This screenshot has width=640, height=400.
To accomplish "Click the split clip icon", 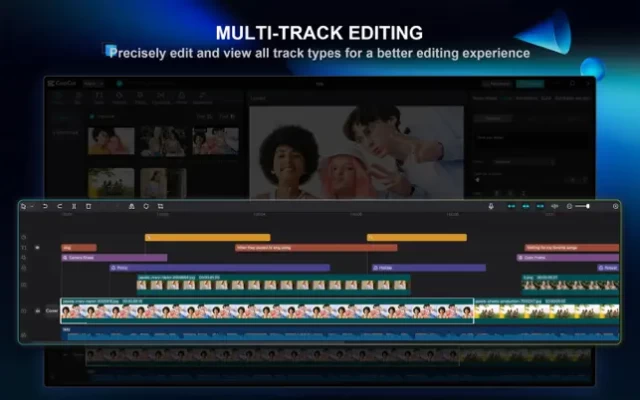I will coord(74,206).
